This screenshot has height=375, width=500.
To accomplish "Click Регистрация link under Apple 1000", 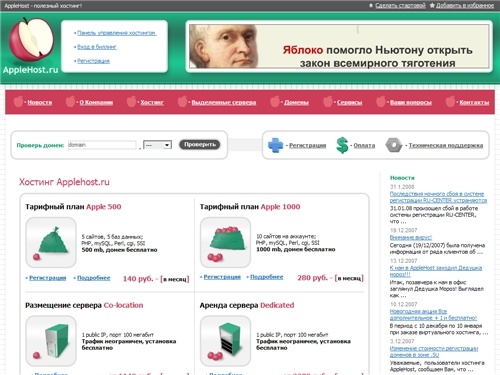I will 222,277.
